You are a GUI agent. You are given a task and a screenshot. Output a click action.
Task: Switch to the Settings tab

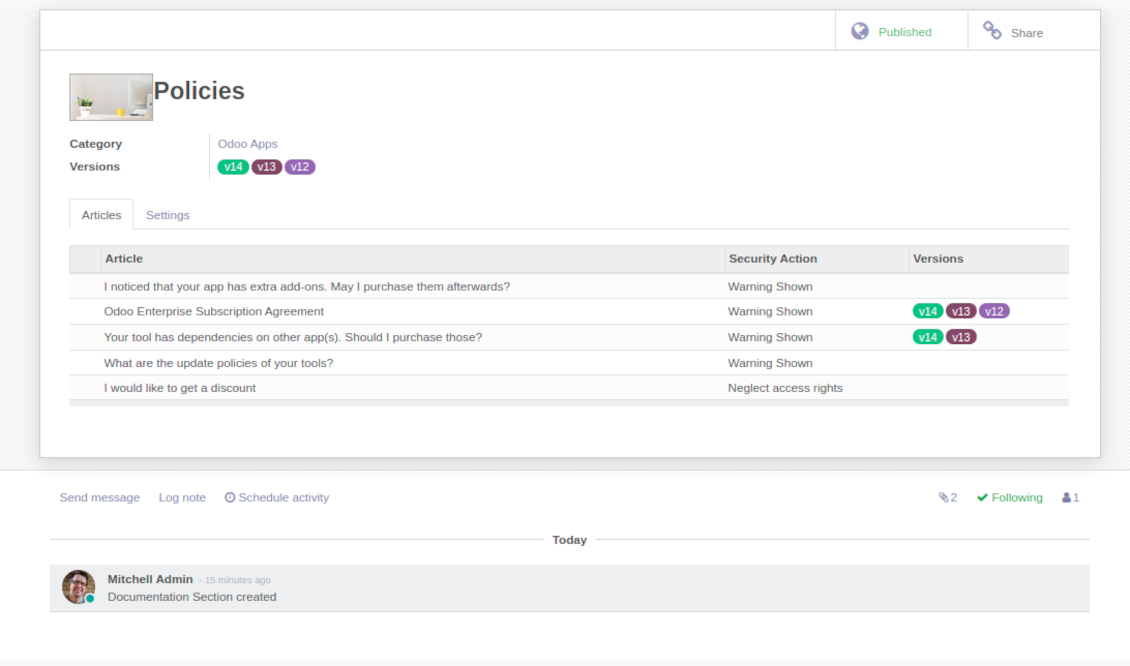click(167, 215)
